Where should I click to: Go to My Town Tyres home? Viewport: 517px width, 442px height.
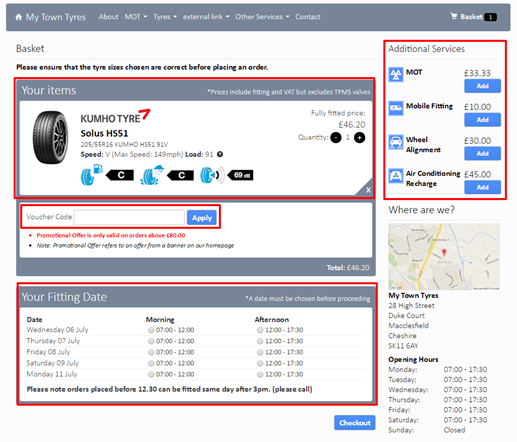tap(56, 17)
